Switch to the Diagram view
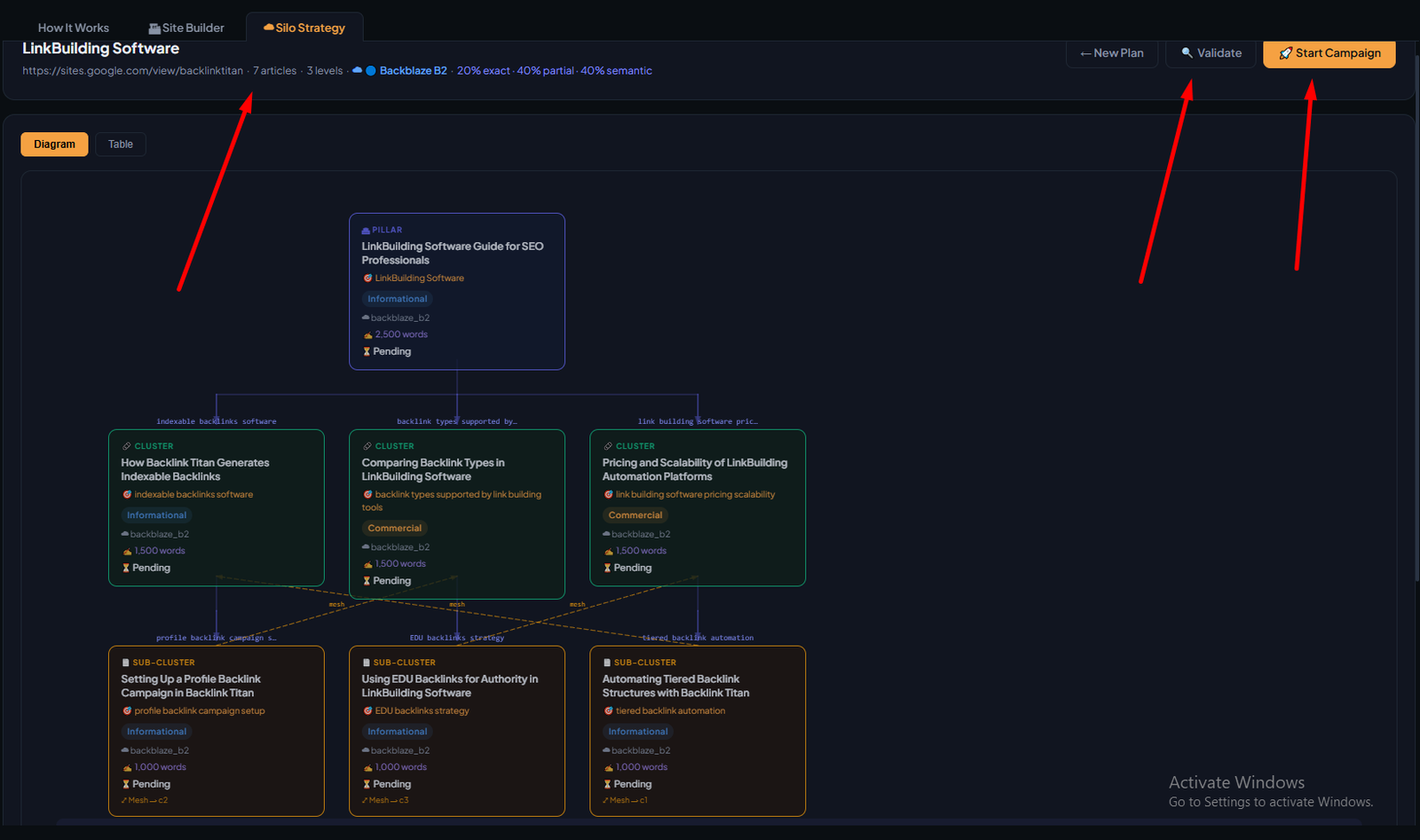This screenshot has width=1420, height=840. 54,145
